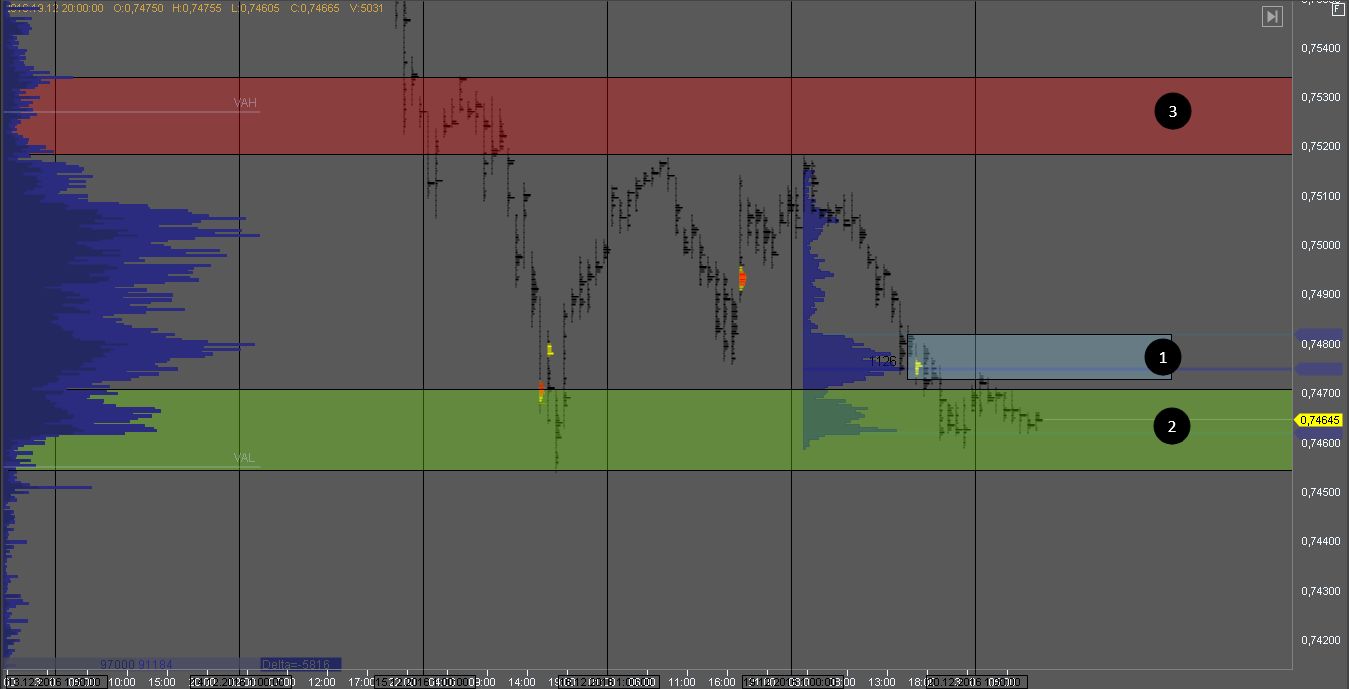
Task: Click the black circle marker numbered 2
Action: (x=1171, y=427)
